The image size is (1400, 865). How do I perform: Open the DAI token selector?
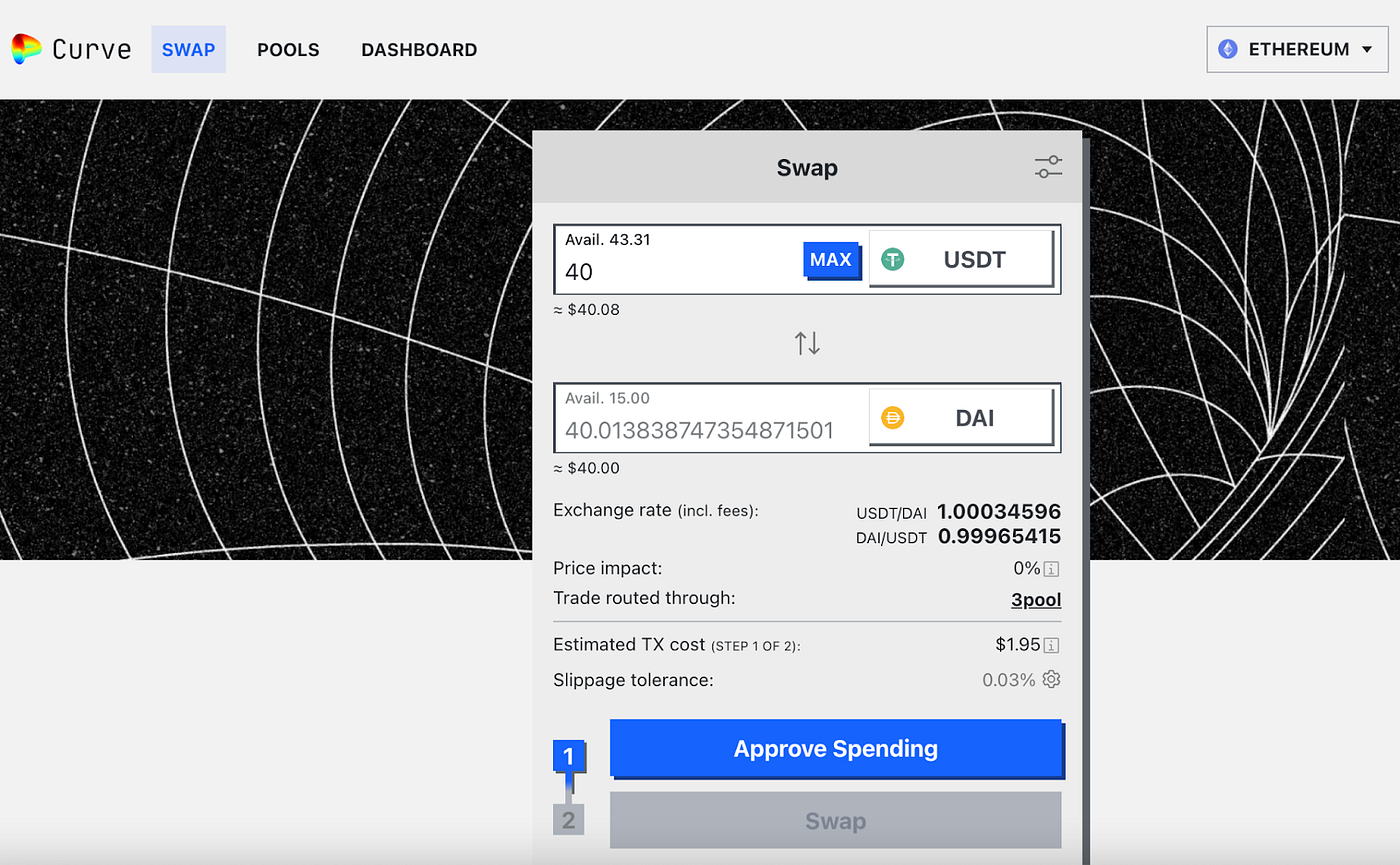(961, 418)
